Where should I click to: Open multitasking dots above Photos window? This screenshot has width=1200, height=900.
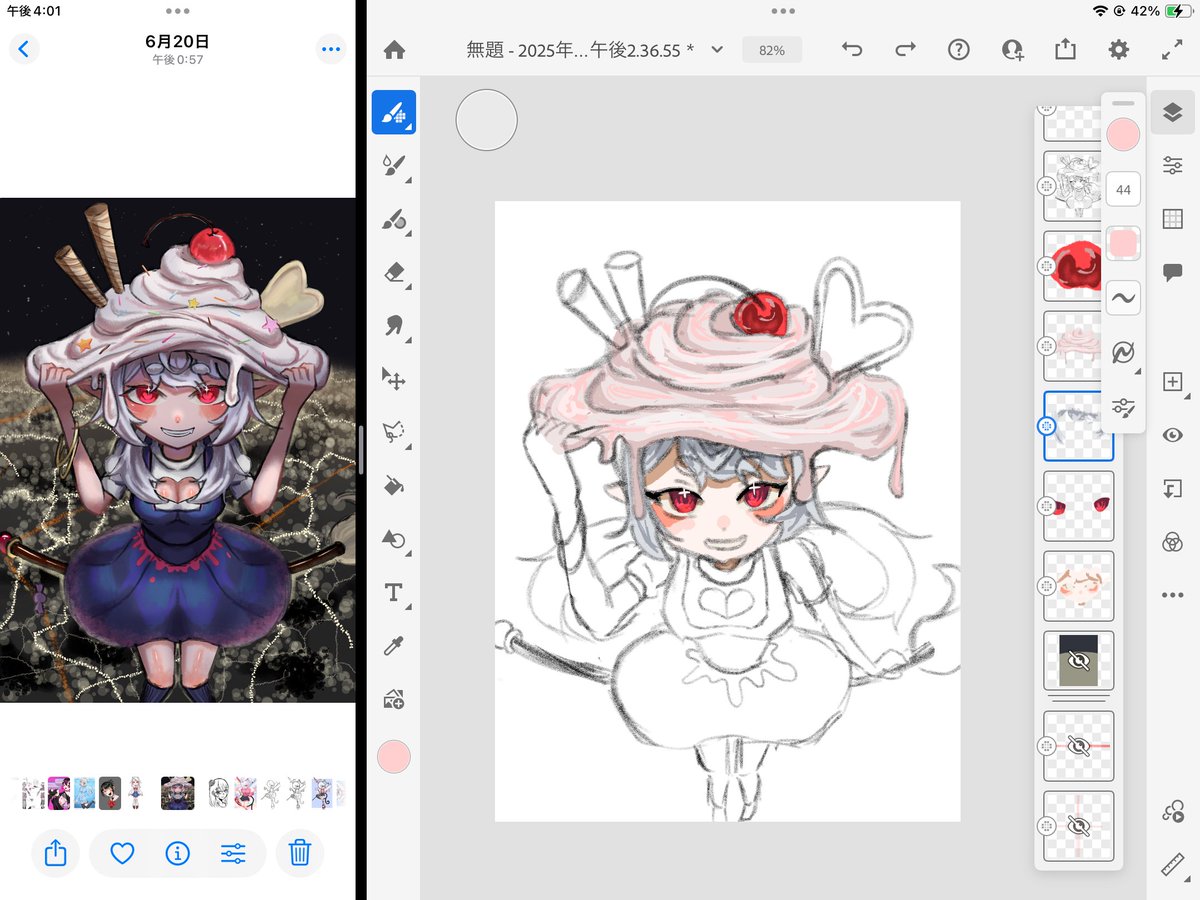pos(178,11)
